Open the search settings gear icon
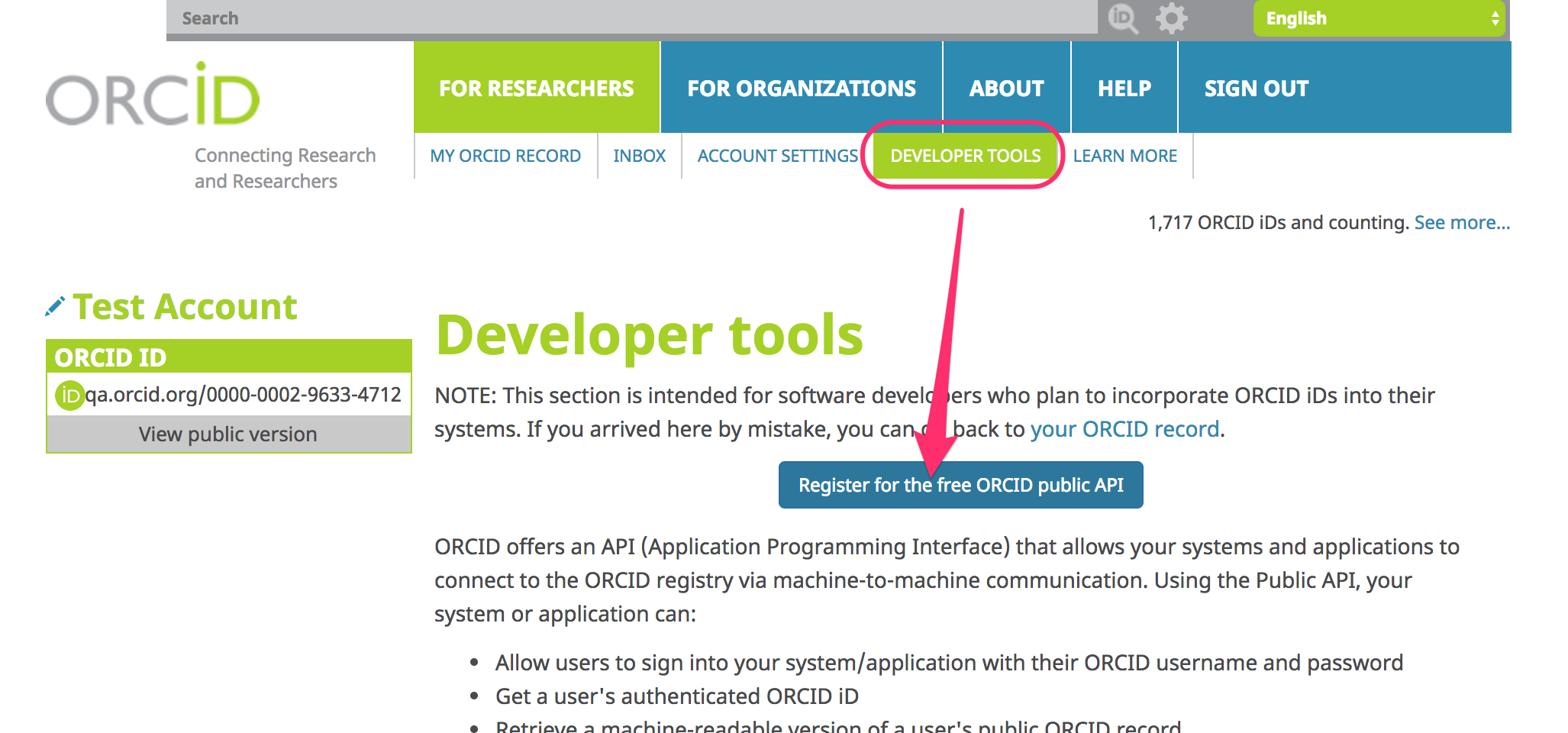The image size is (1568, 733). tap(1171, 18)
